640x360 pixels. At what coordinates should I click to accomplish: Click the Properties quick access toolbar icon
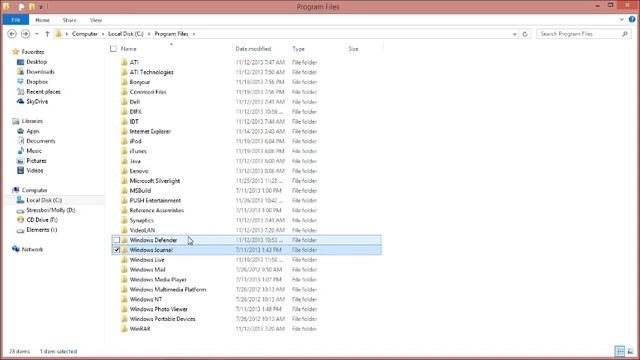click(21, 7)
